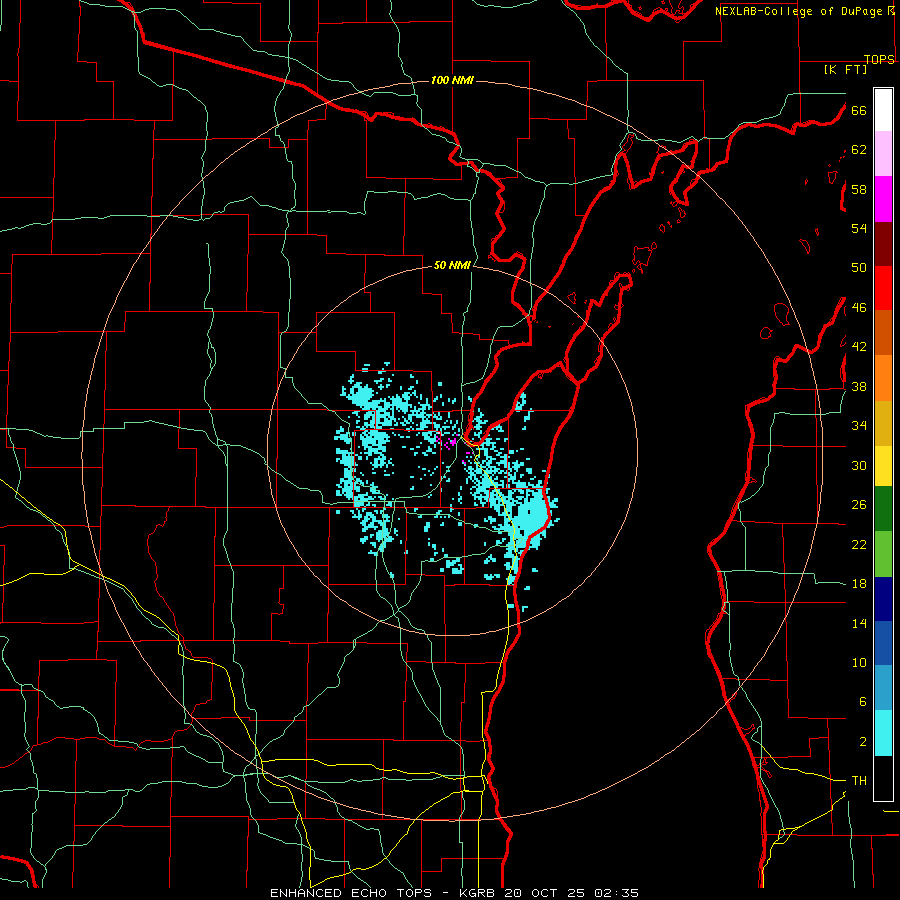The height and width of the screenshot is (900, 900).
Task: Click the black TH threshold legend swatch
Action: point(883,778)
